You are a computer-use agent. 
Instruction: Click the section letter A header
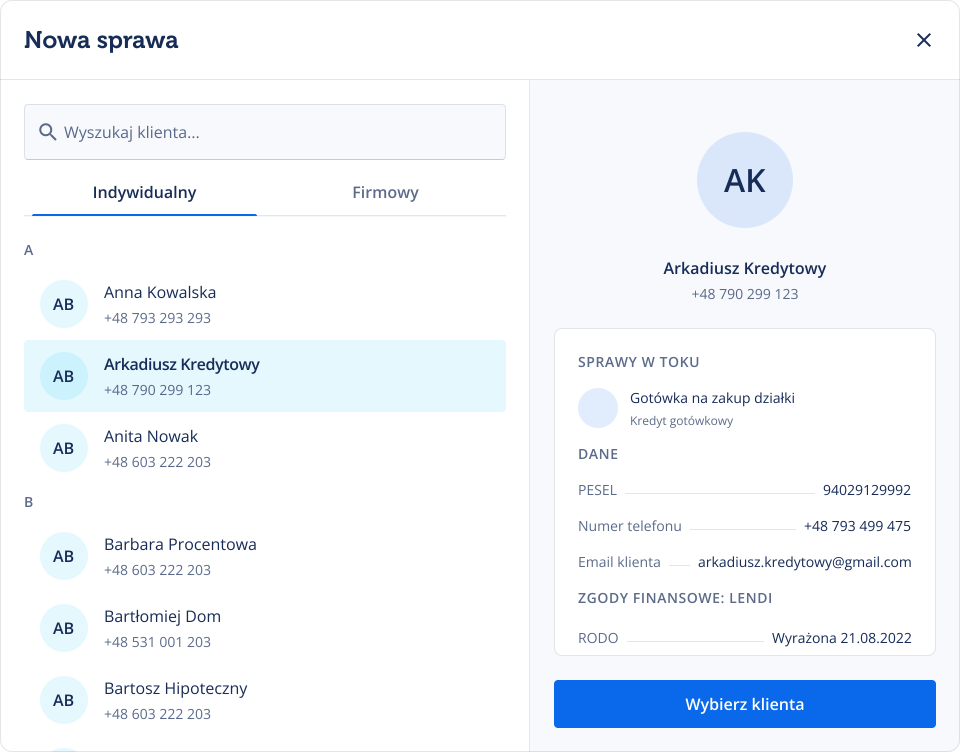28,250
